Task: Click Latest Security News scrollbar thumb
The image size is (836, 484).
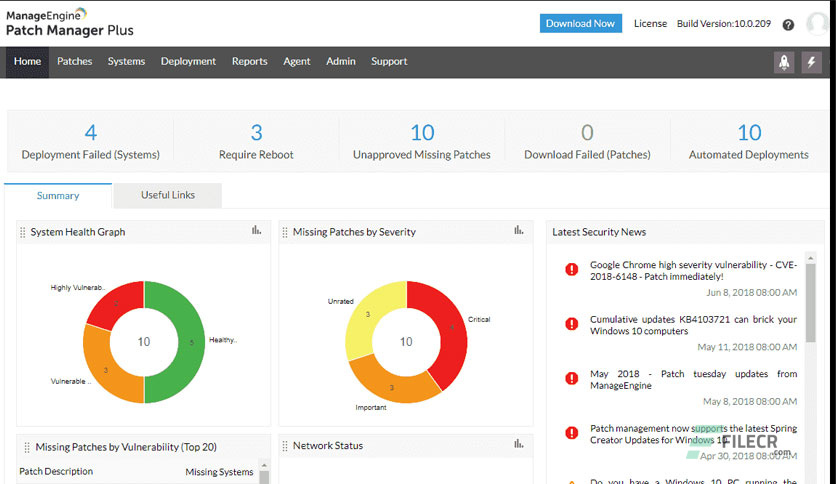Action: click(x=810, y=302)
